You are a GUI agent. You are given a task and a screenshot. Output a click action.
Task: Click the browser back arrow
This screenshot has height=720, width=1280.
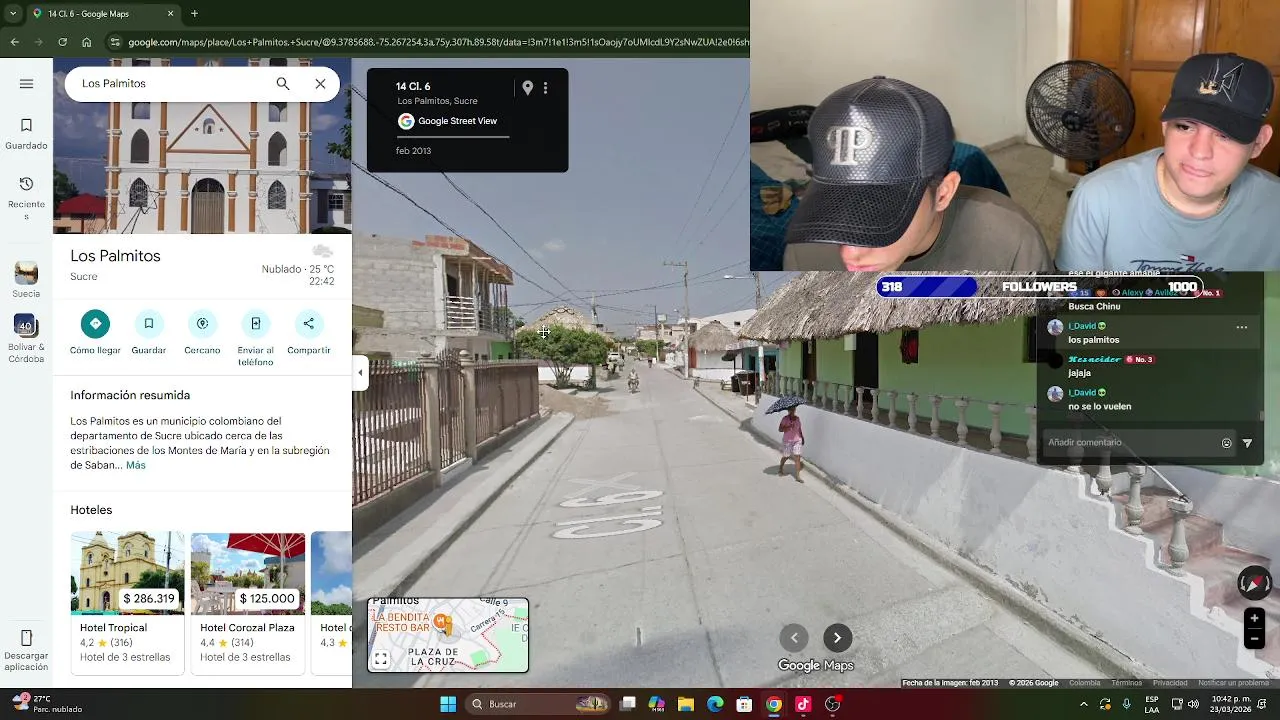[x=14, y=42]
